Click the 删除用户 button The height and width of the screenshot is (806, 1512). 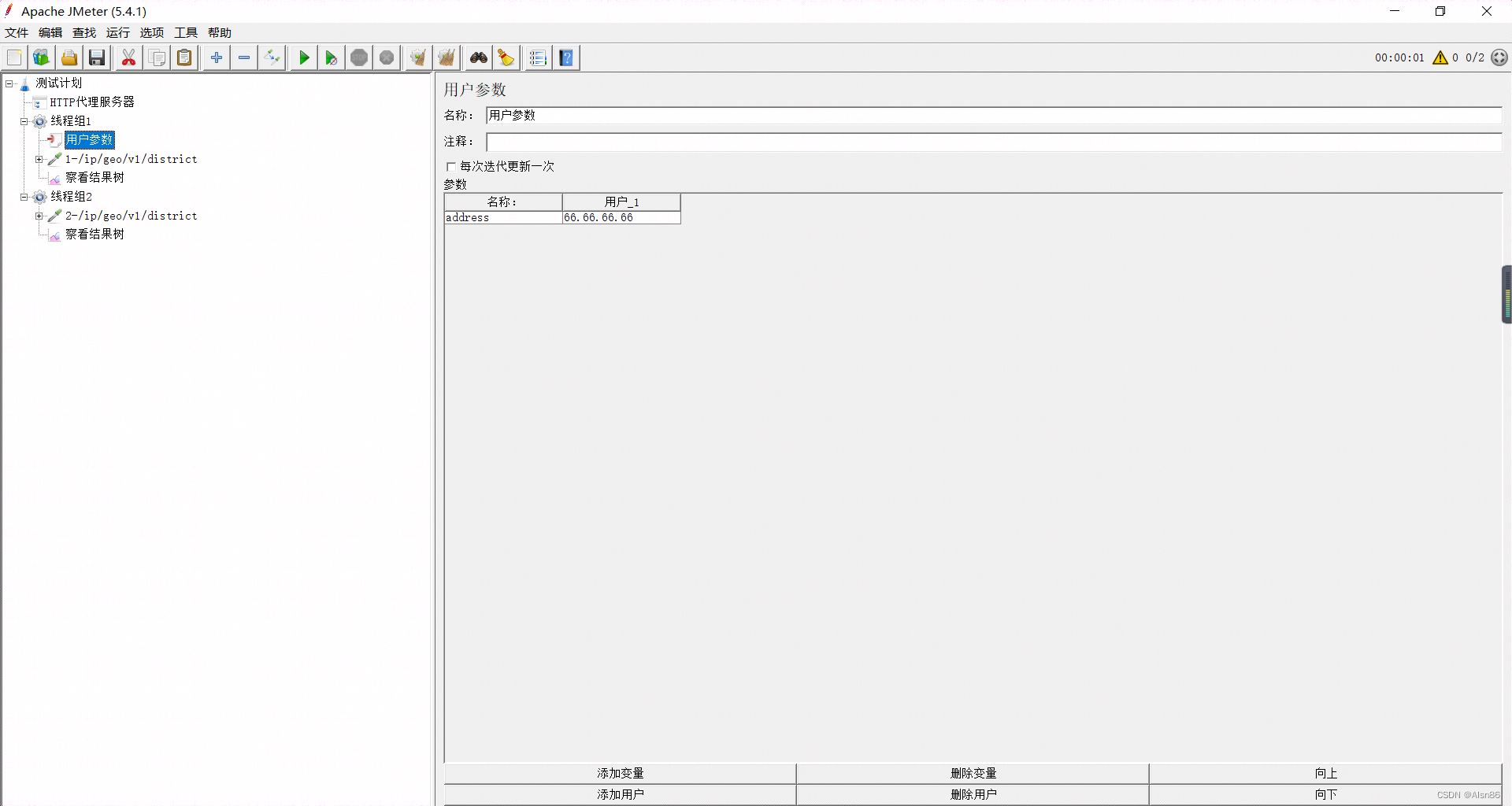coord(973,795)
